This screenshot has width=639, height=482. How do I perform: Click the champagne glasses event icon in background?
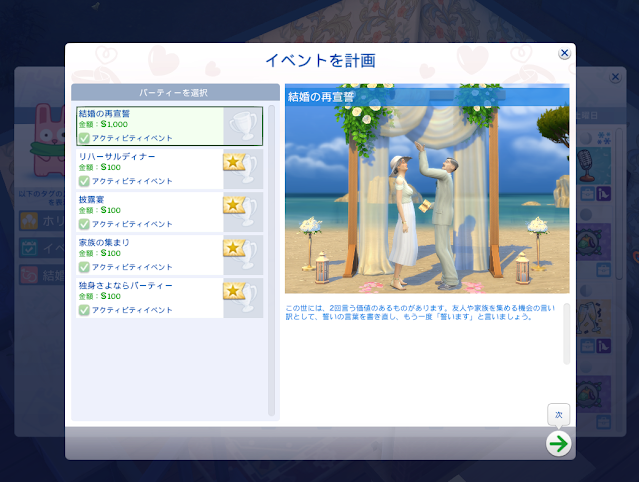click(592, 318)
